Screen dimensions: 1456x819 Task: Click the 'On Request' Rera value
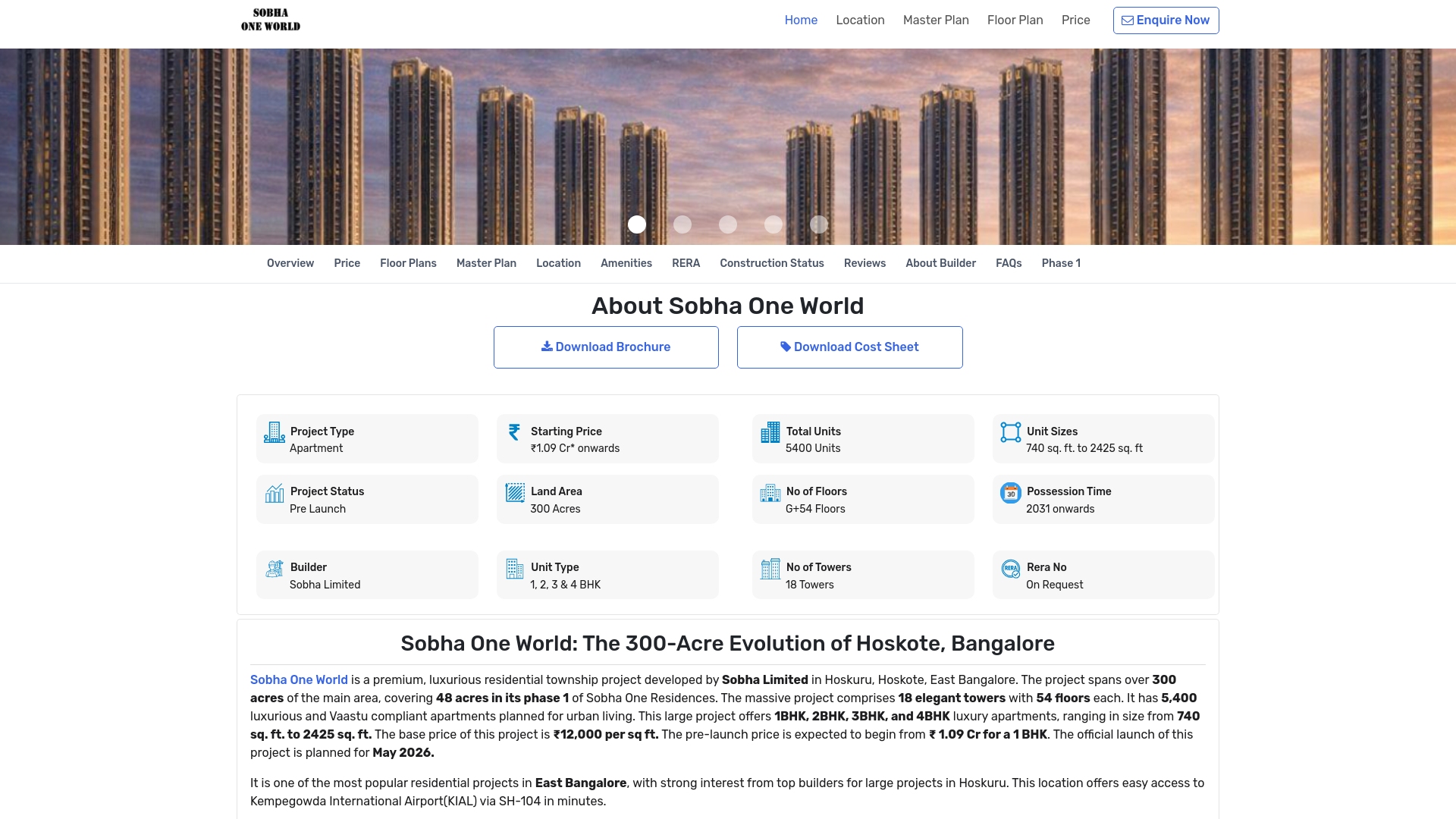click(x=1054, y=585)
